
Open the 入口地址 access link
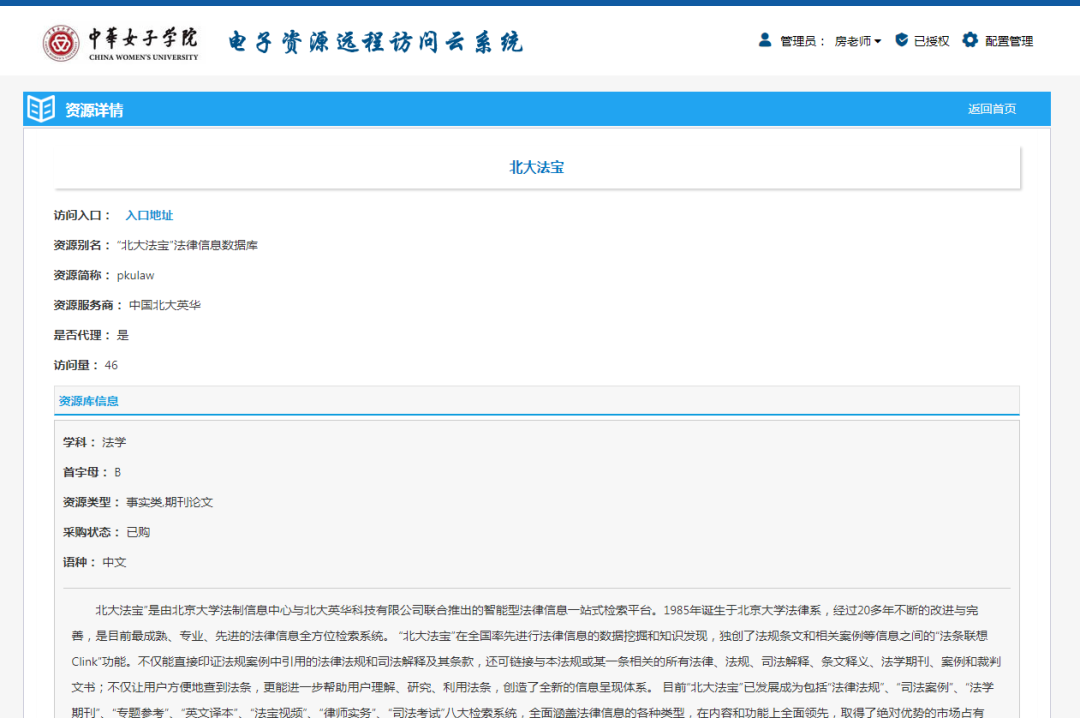pyautogui.click(x=149, y=215)
